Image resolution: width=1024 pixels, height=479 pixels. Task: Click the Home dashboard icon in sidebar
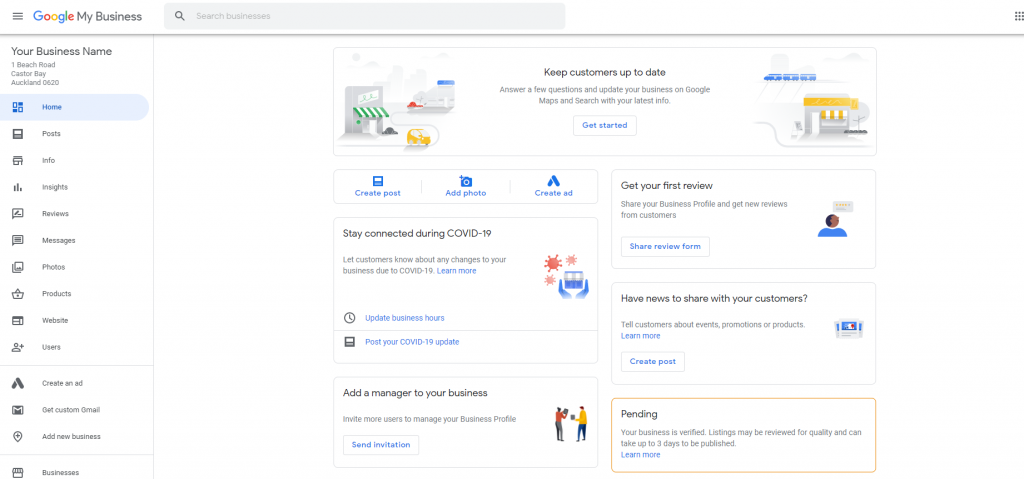tap(18, 107)
